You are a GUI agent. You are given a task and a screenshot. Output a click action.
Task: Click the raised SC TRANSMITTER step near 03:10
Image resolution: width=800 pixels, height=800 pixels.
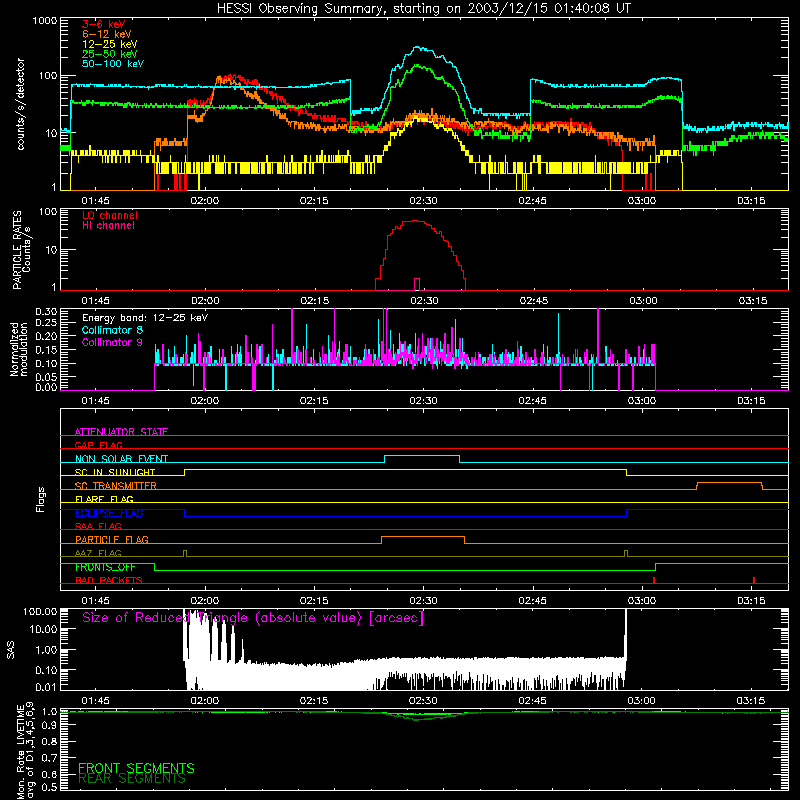point(730,483)
